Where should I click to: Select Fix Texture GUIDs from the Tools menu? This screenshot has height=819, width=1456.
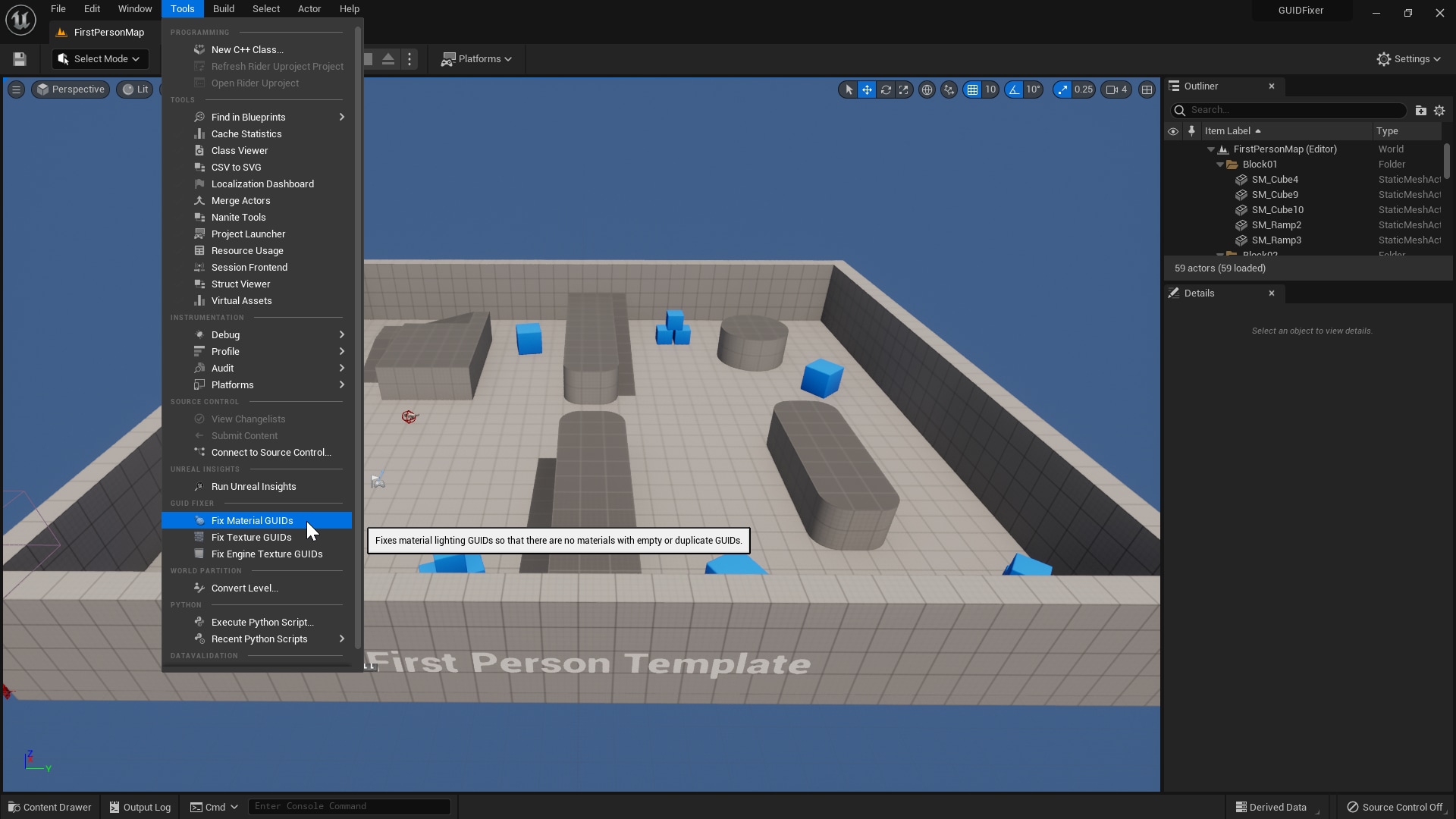pos(250,537)
